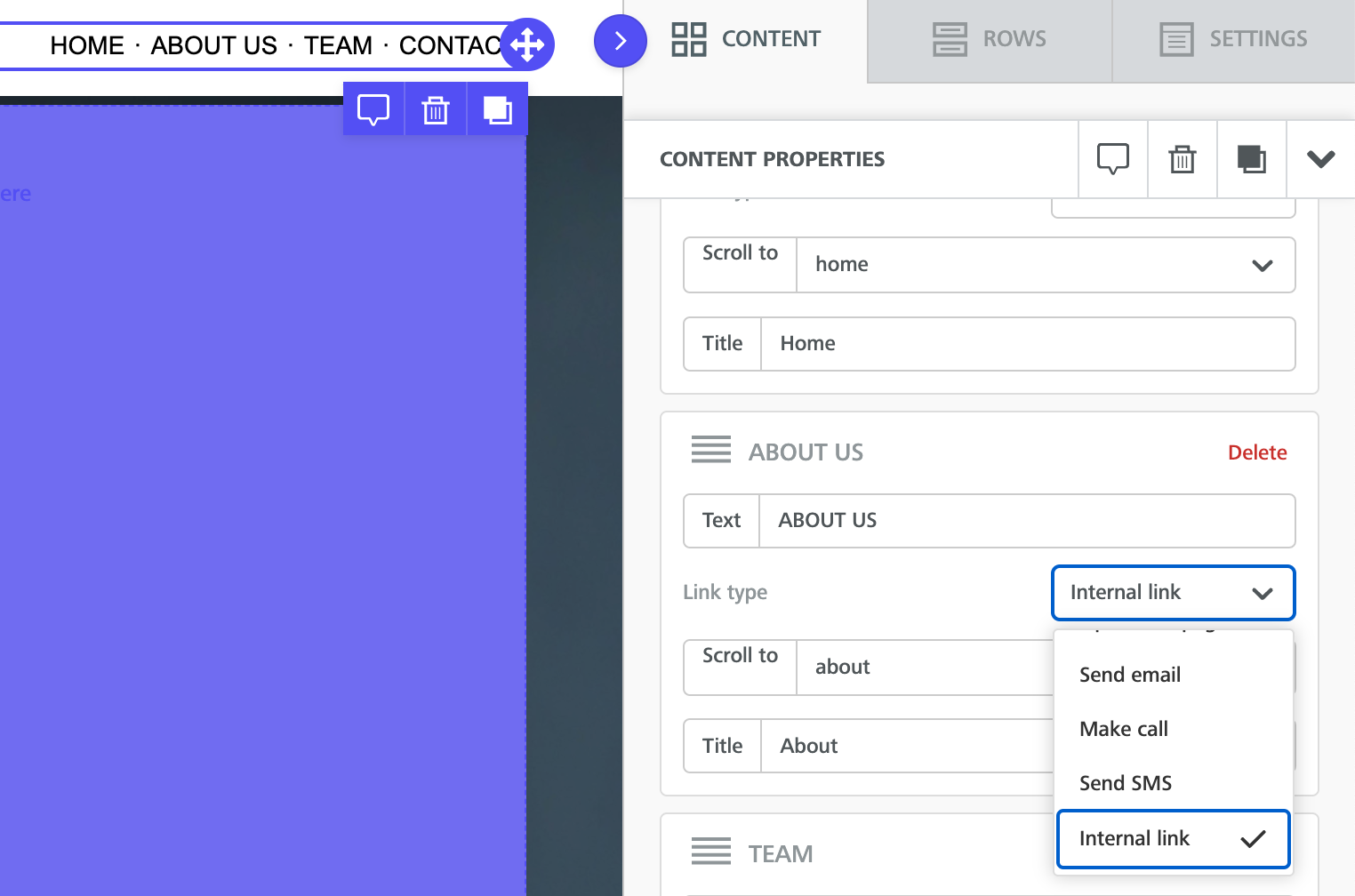Open the Link type 'Internal link' dropdown
1355x896 pixels.
coord(1174,593)
